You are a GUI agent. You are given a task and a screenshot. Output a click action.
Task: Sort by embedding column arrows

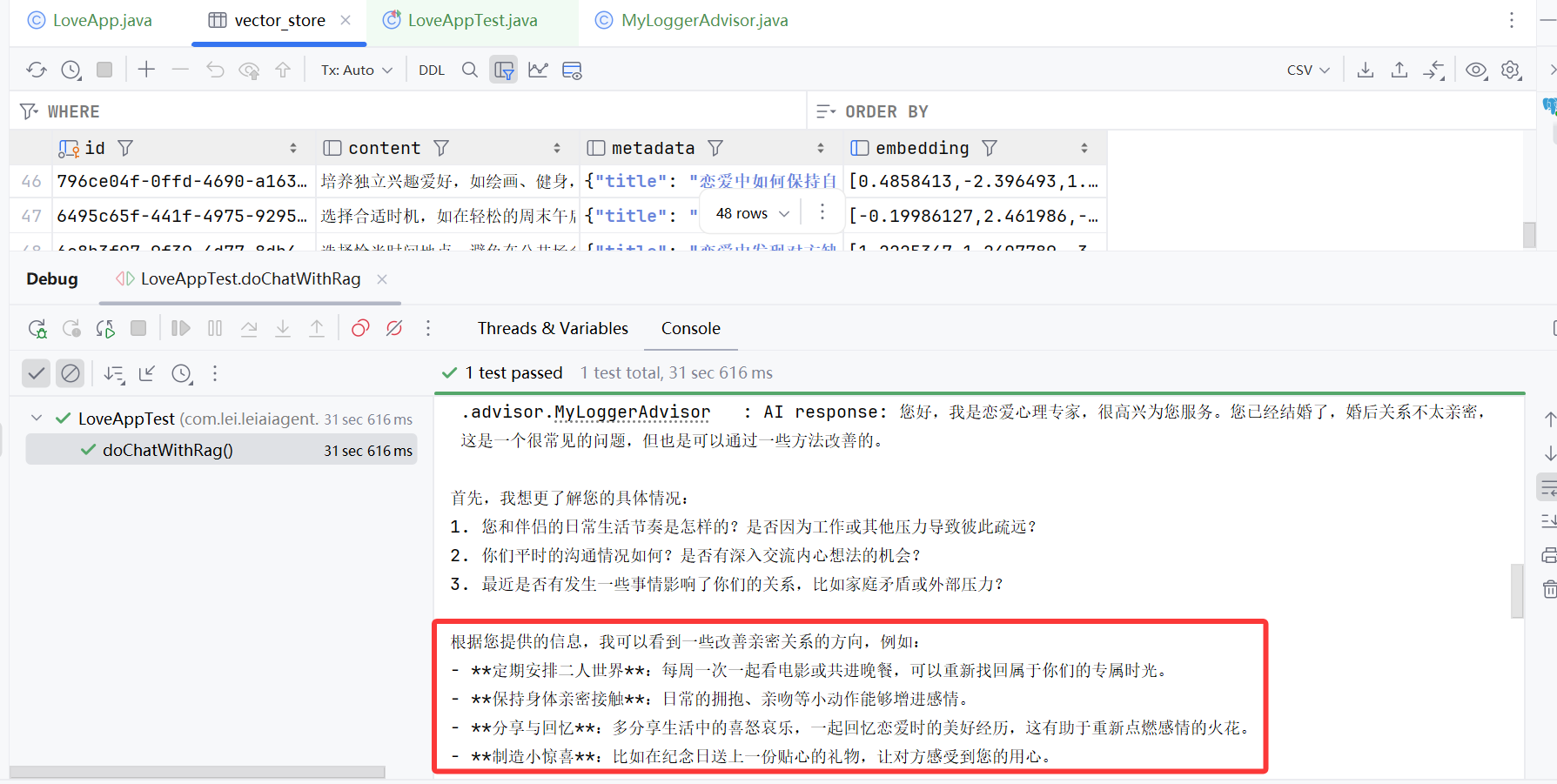click(x=1084, y=148)
